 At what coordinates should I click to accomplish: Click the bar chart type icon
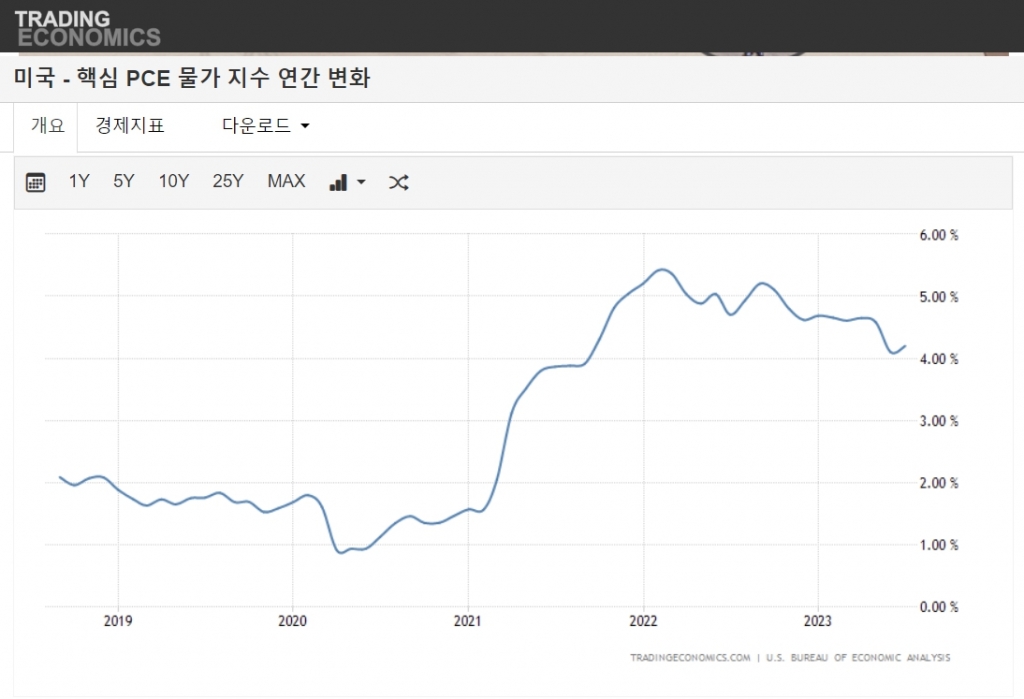tap(339, 182)
